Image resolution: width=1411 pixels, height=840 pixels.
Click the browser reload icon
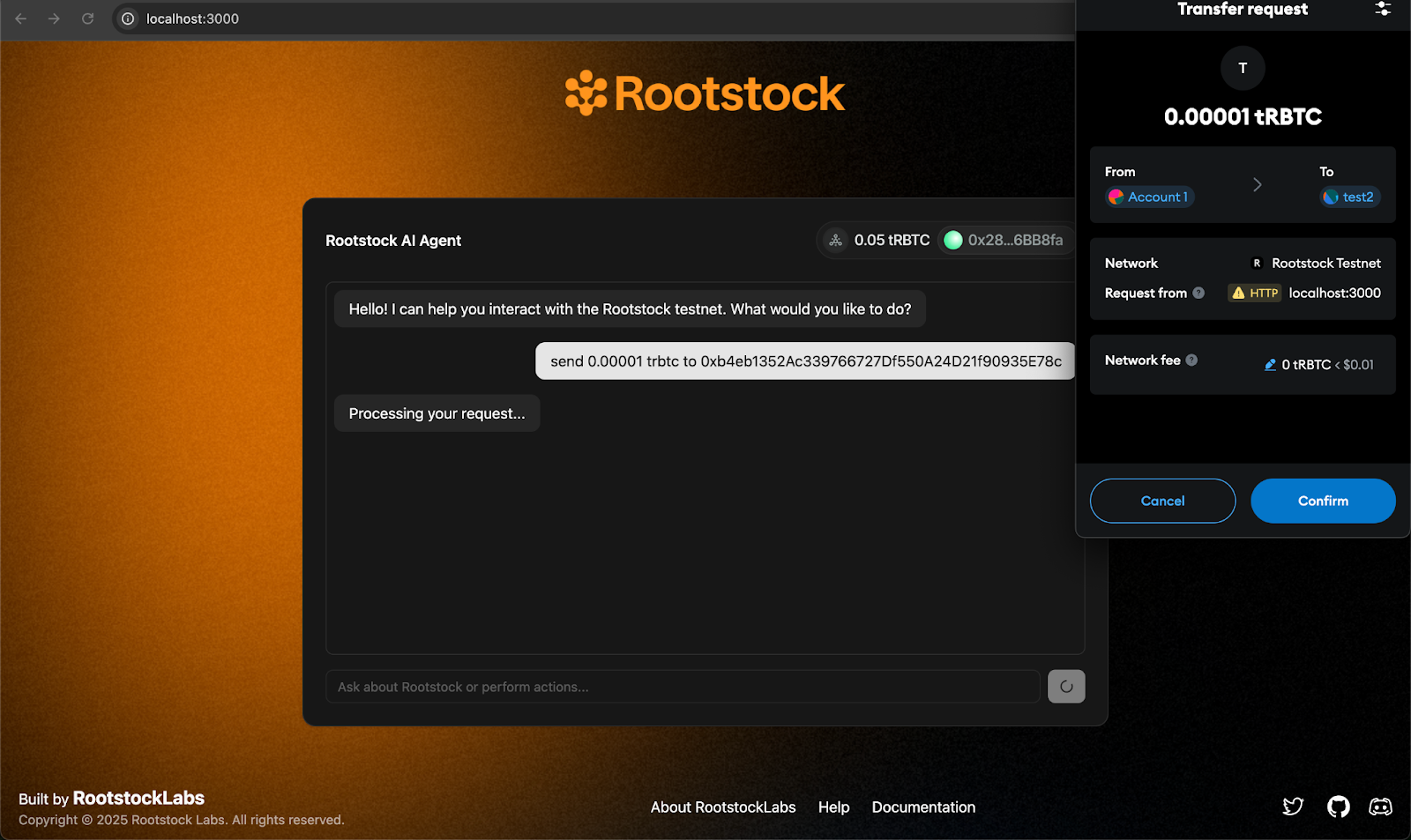click(87, 19)
